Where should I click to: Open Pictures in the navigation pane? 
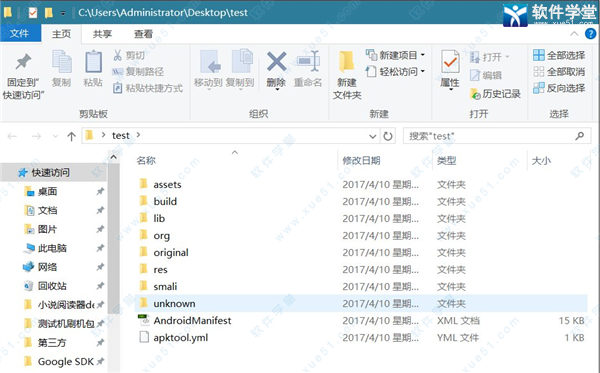click(47, 229)
